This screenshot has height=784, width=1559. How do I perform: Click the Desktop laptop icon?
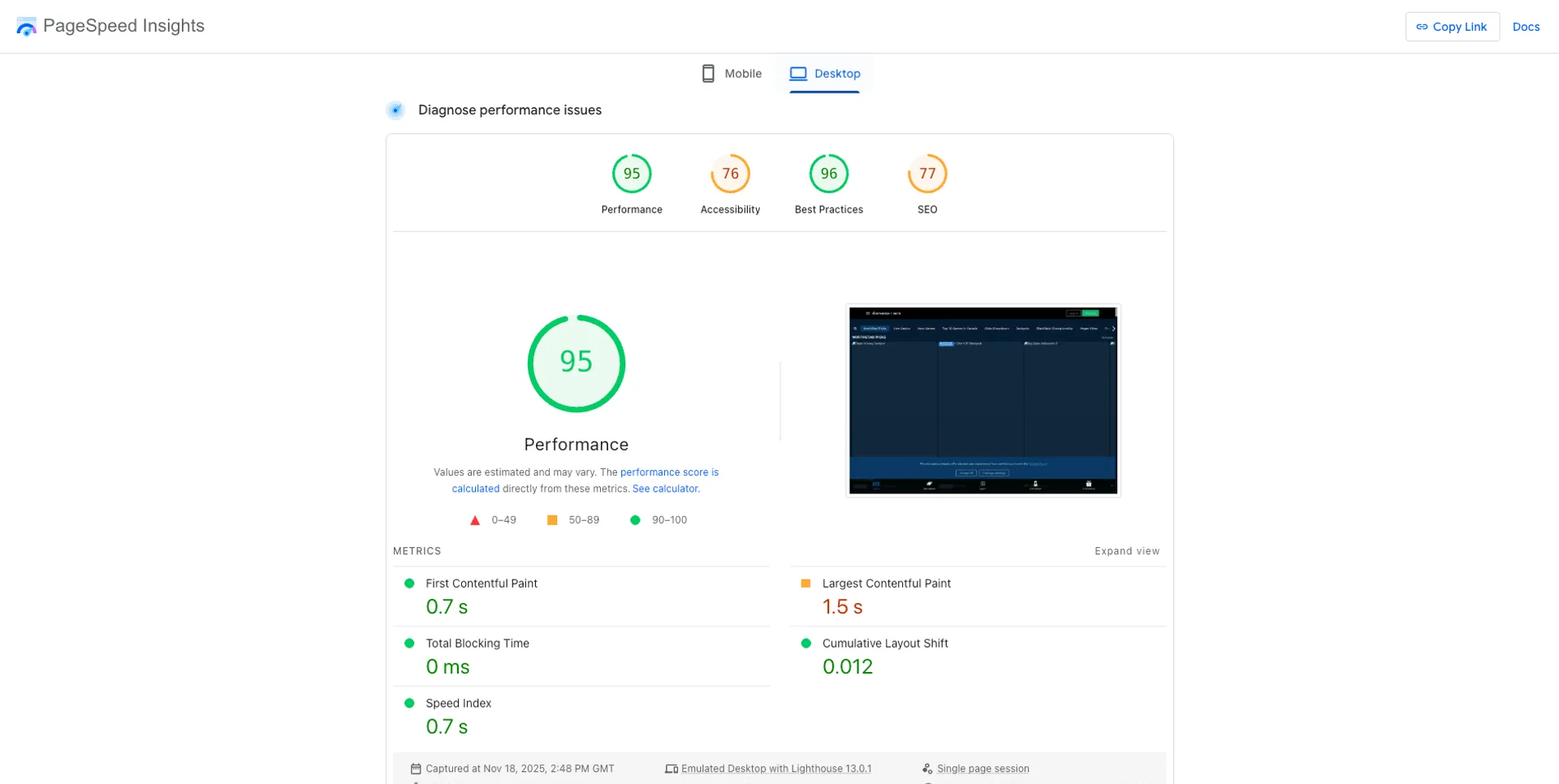point(798,73)
